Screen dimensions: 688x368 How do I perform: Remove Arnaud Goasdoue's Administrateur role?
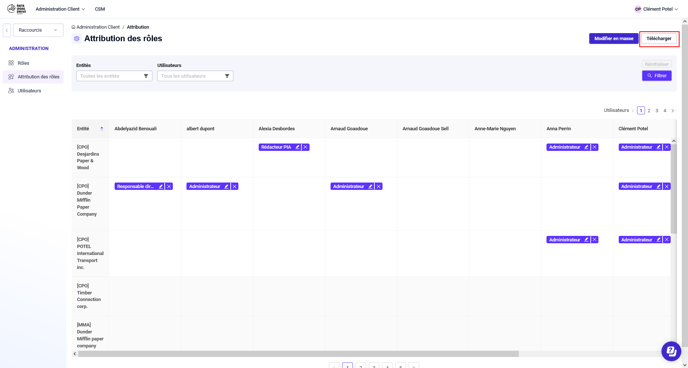379,186
